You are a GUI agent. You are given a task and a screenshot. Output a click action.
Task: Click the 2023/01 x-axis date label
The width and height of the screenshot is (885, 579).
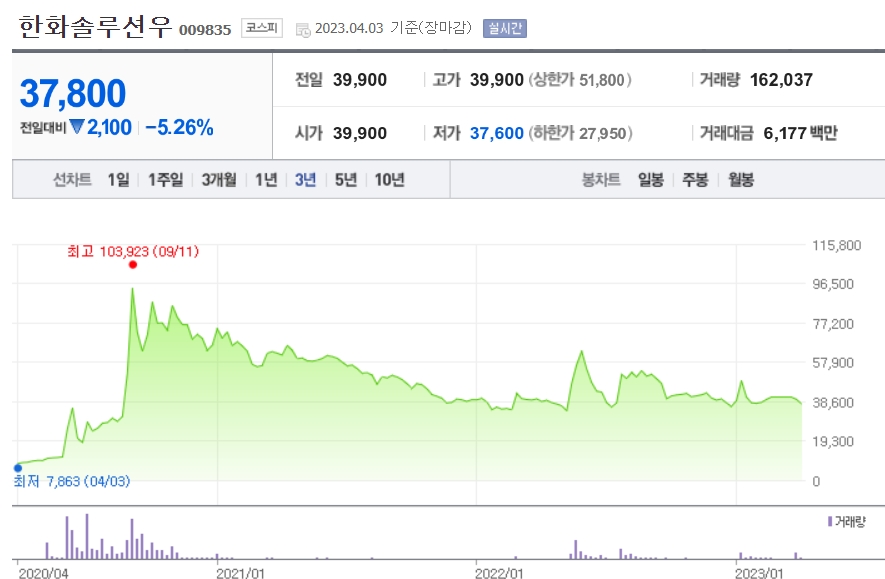point(759,572)
